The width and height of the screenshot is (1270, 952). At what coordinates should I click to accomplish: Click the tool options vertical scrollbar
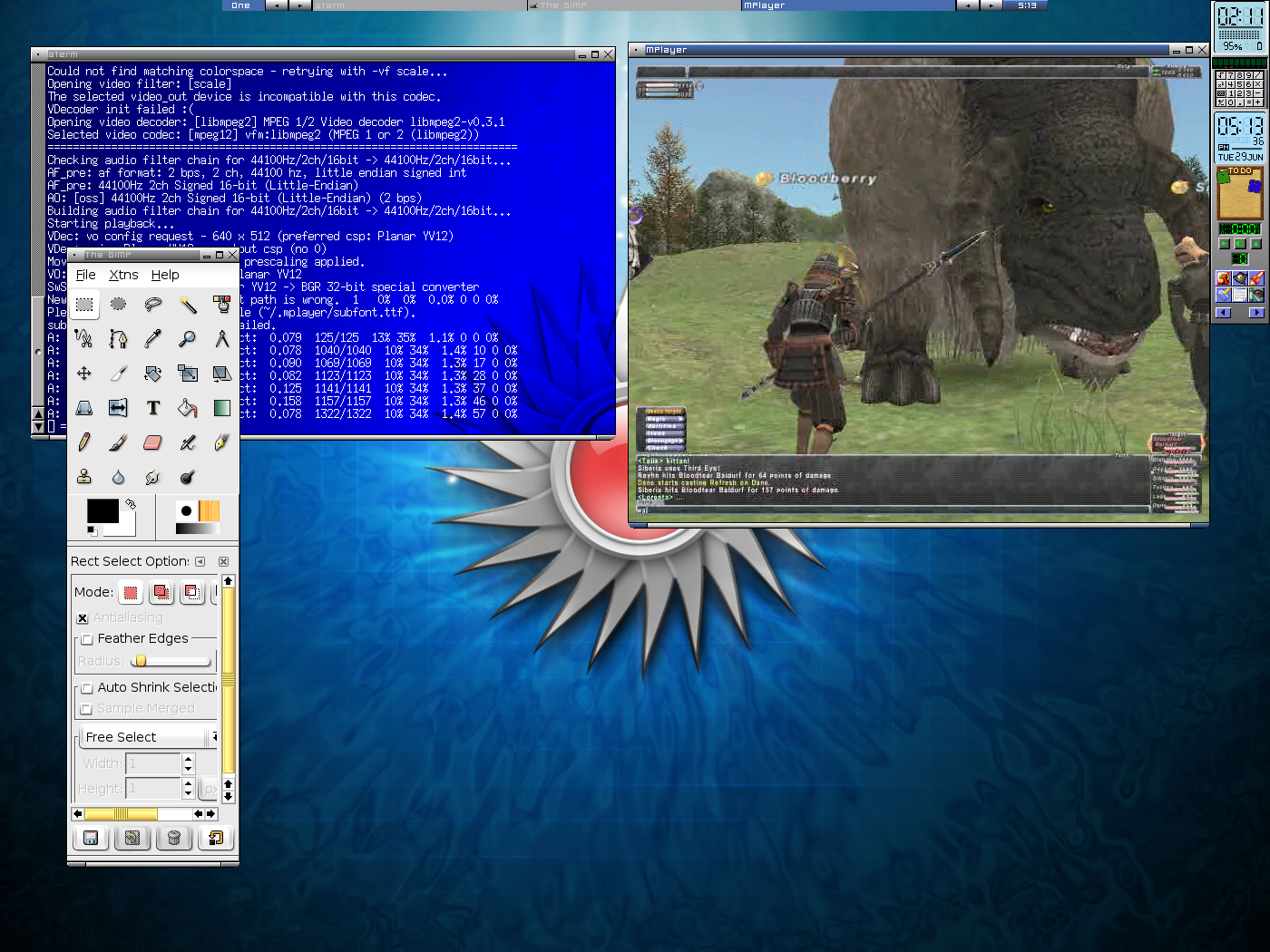click(229, 689)
